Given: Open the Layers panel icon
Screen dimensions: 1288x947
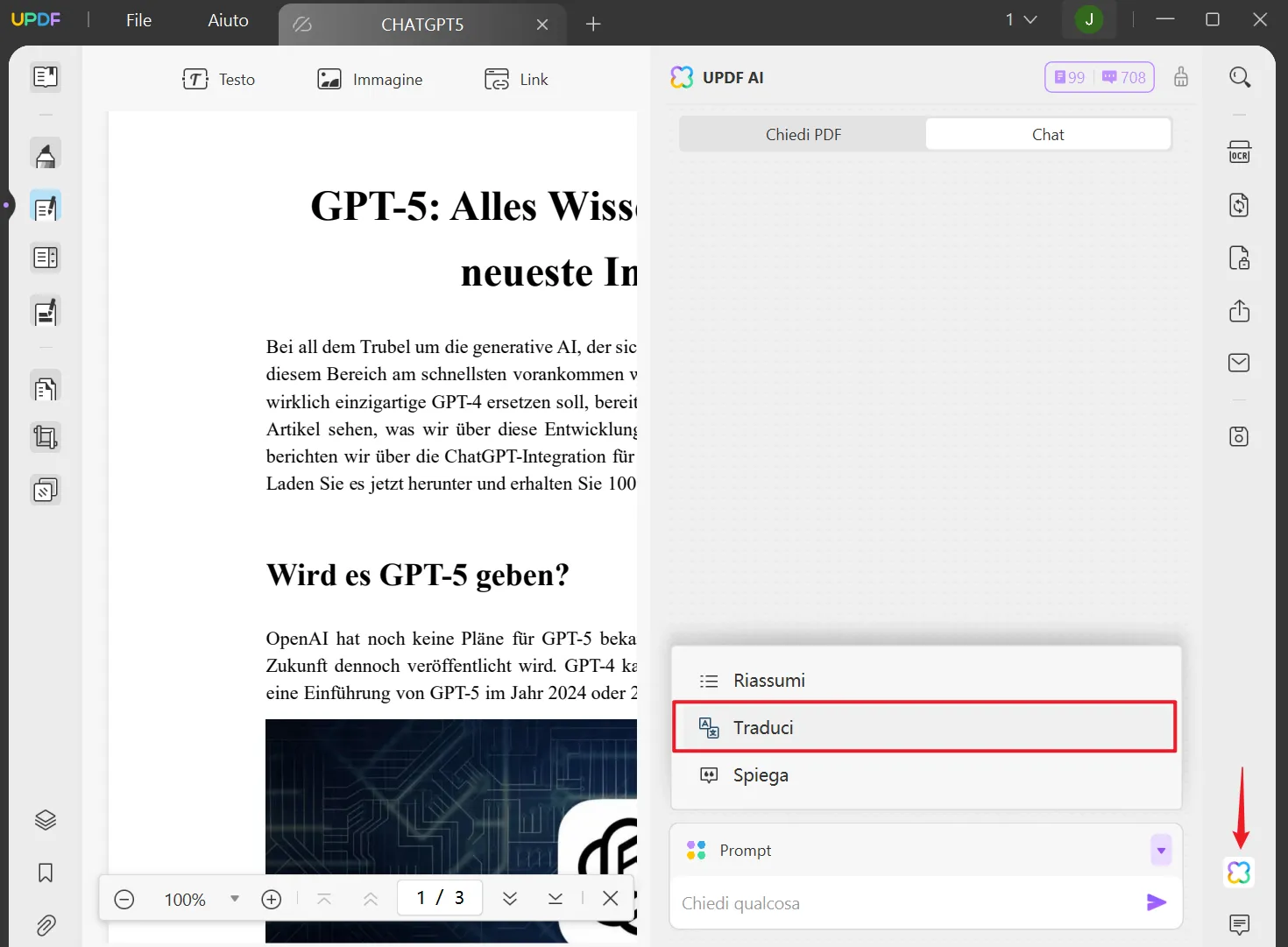Looking at the screenshot, I should pos(46,820).
